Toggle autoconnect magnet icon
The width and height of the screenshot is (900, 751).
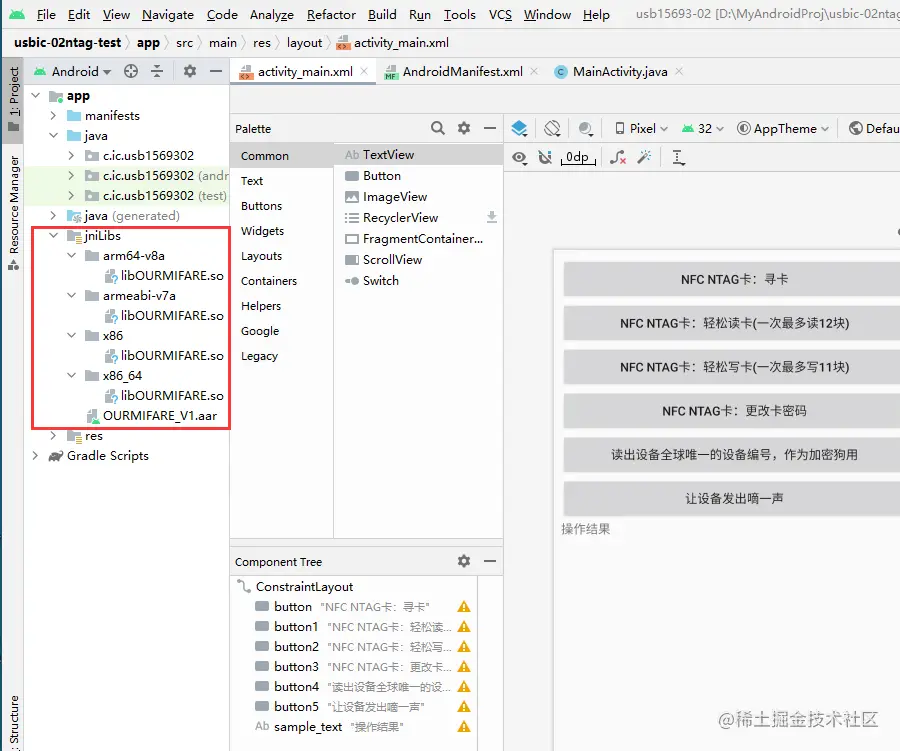click(x=545, y=157)
